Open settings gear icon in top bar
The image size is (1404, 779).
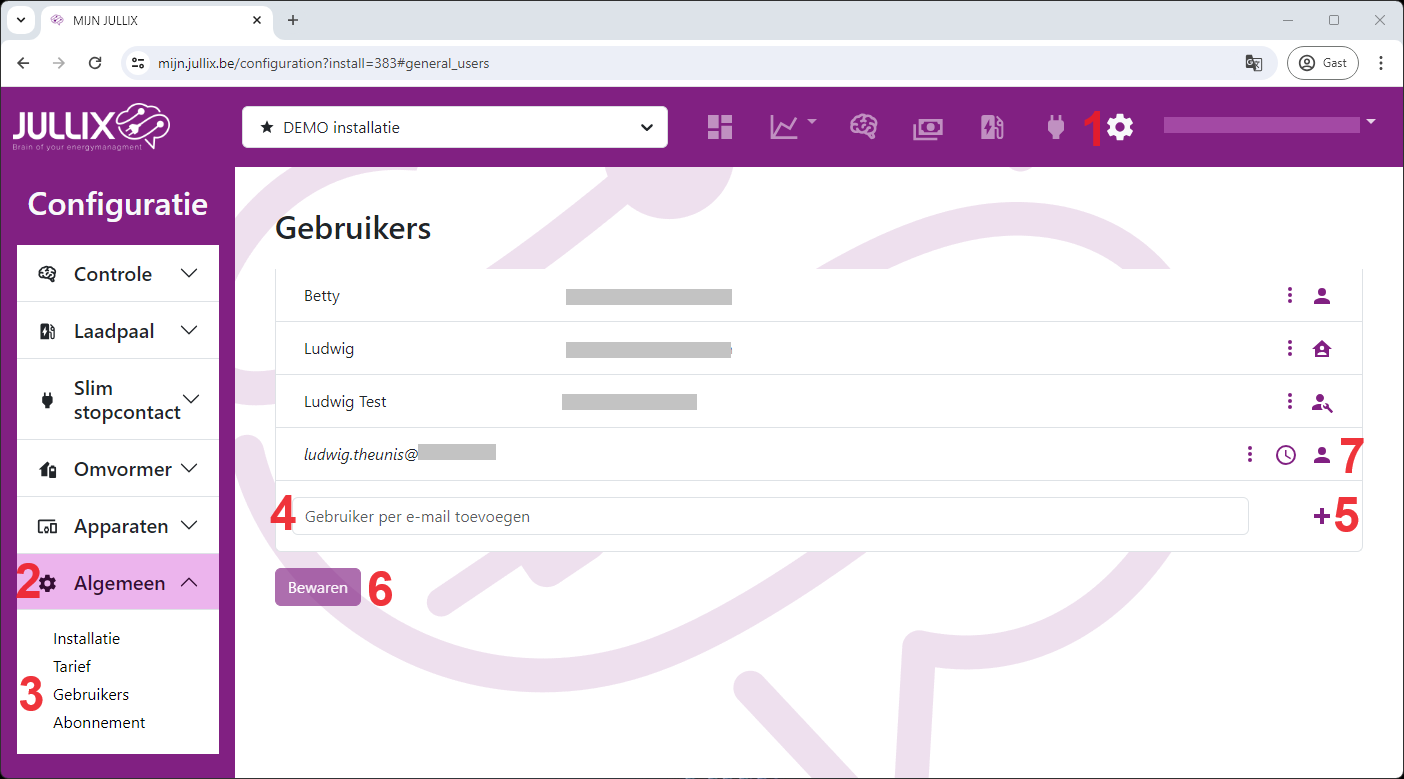(x=1120, y=127)
